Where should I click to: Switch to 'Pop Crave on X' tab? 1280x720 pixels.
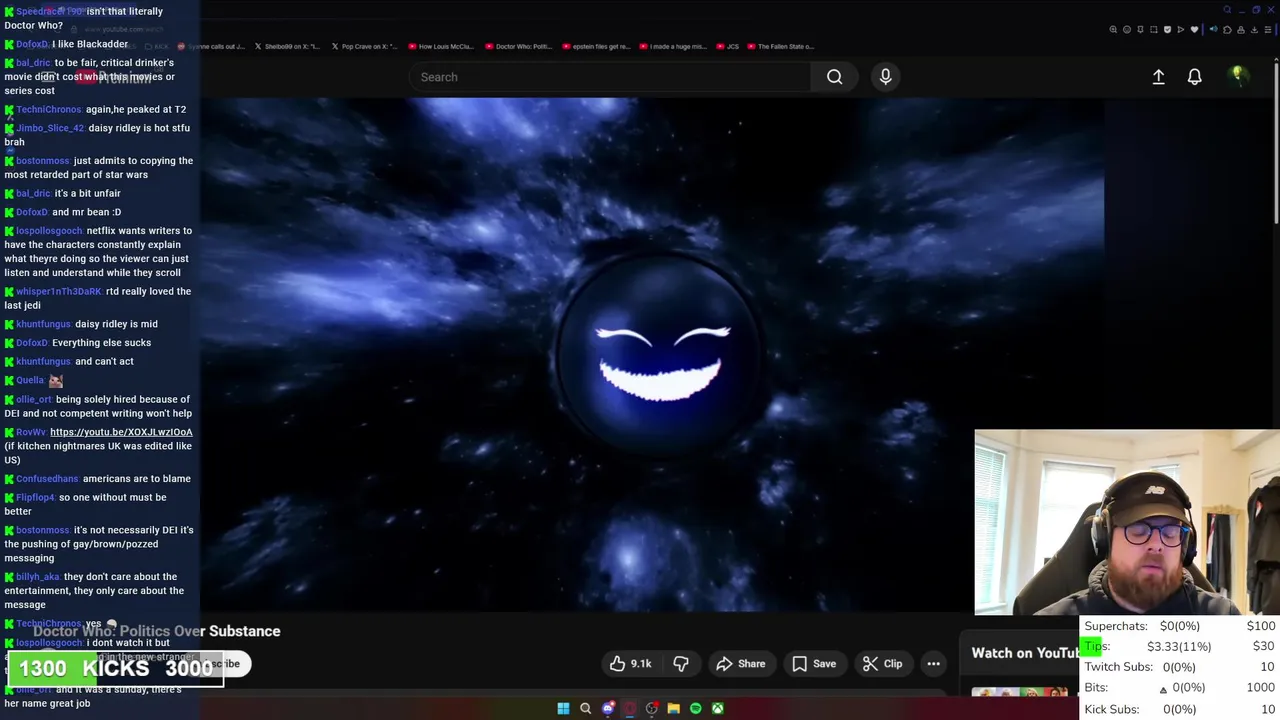364,46
